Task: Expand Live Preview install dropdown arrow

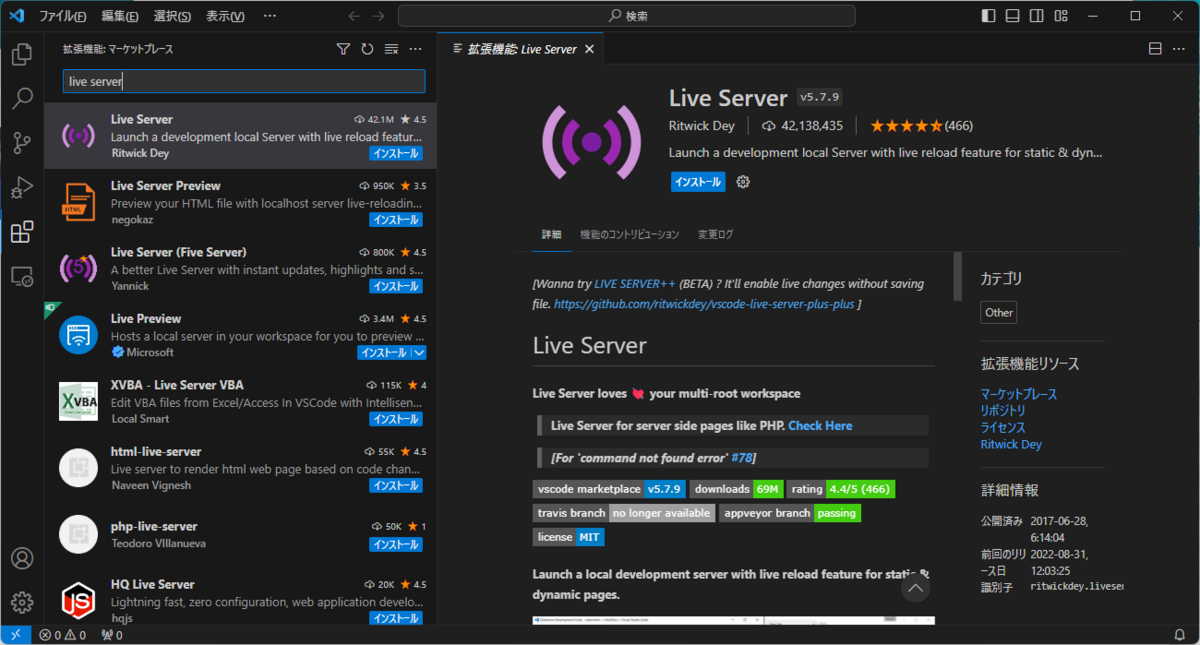Action: pos(419,352)
